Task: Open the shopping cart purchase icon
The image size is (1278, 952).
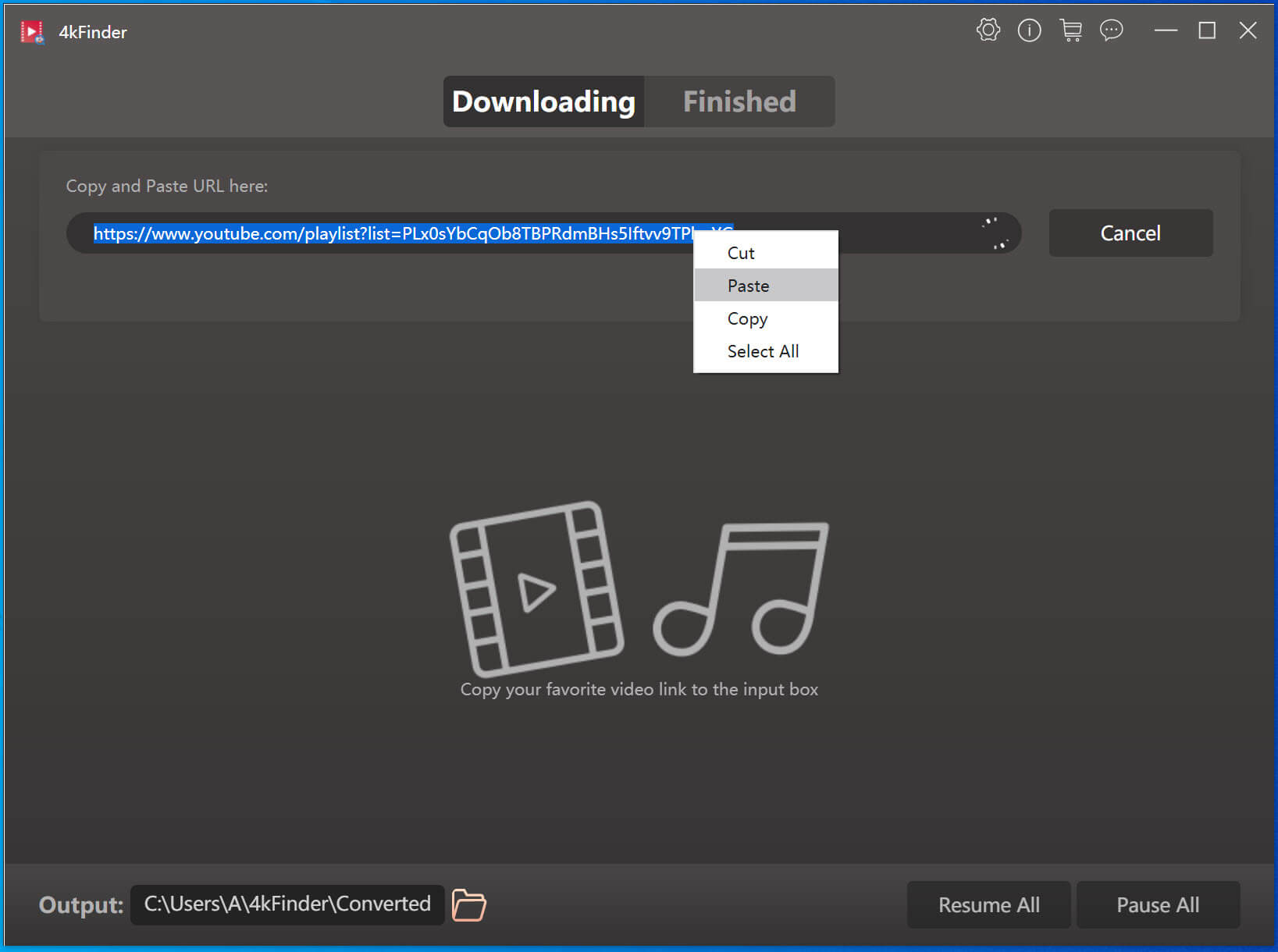Action: 1070,30
